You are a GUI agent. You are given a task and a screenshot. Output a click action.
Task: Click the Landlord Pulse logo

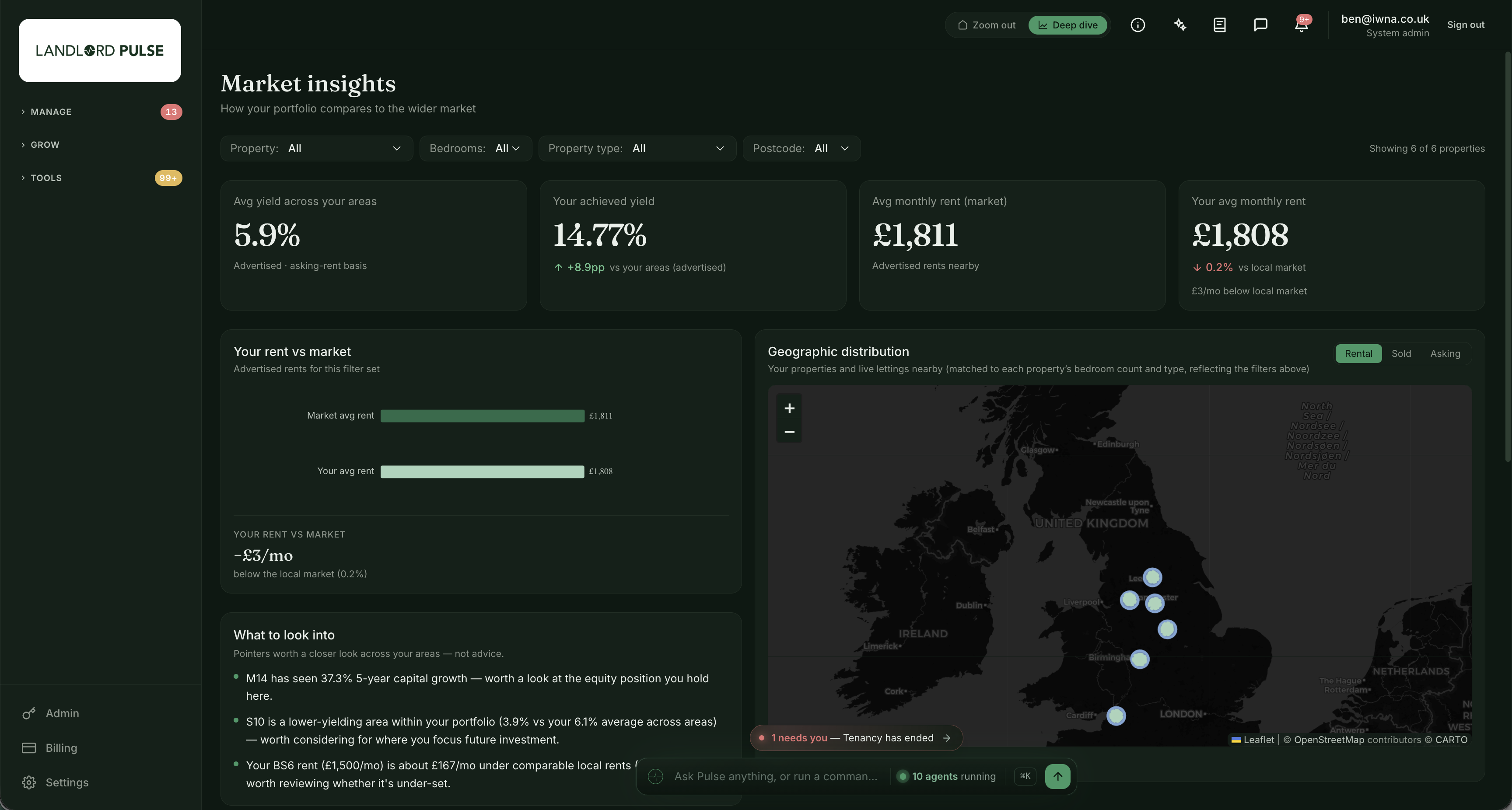pyautogui.click(x=100, y=50)
